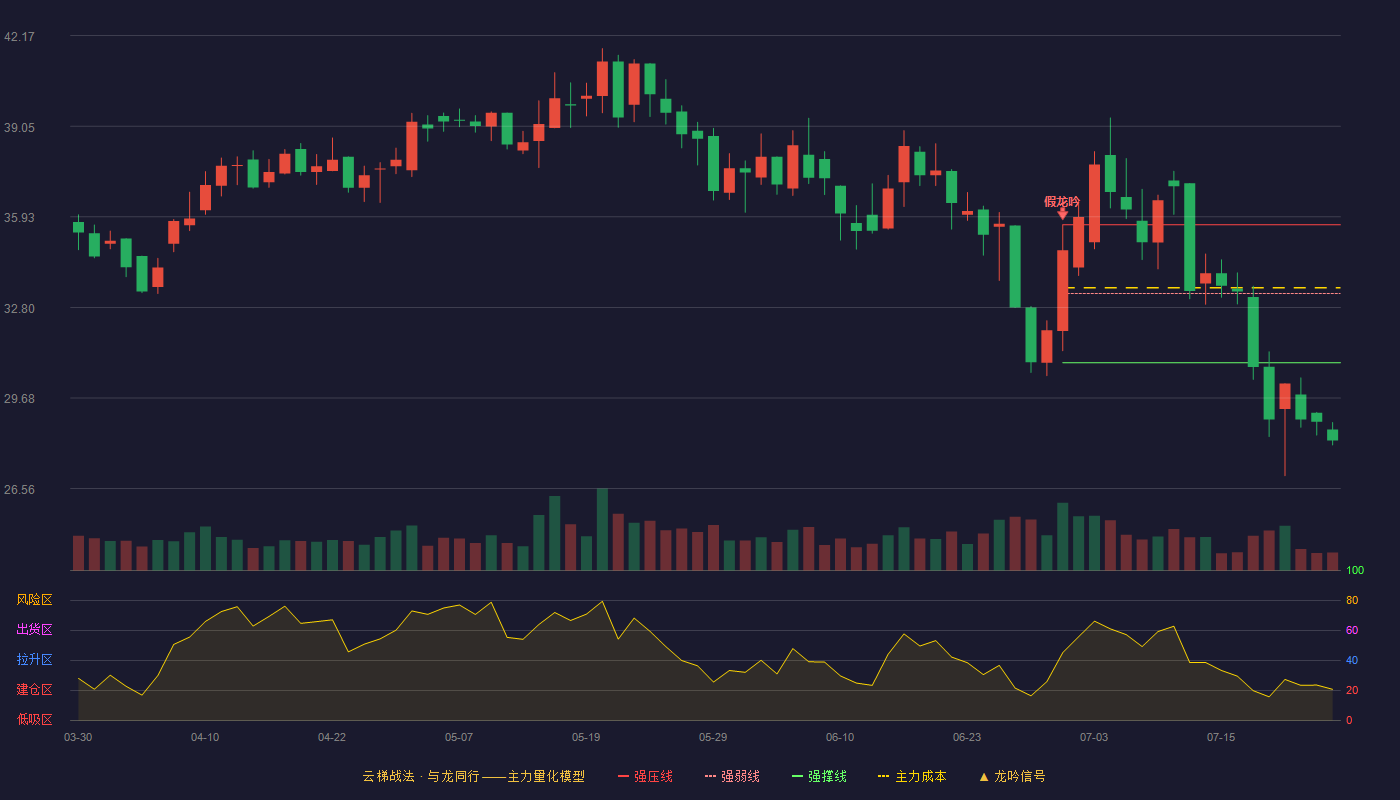Click the 35.93 price axis label

(x=19, y=218)
